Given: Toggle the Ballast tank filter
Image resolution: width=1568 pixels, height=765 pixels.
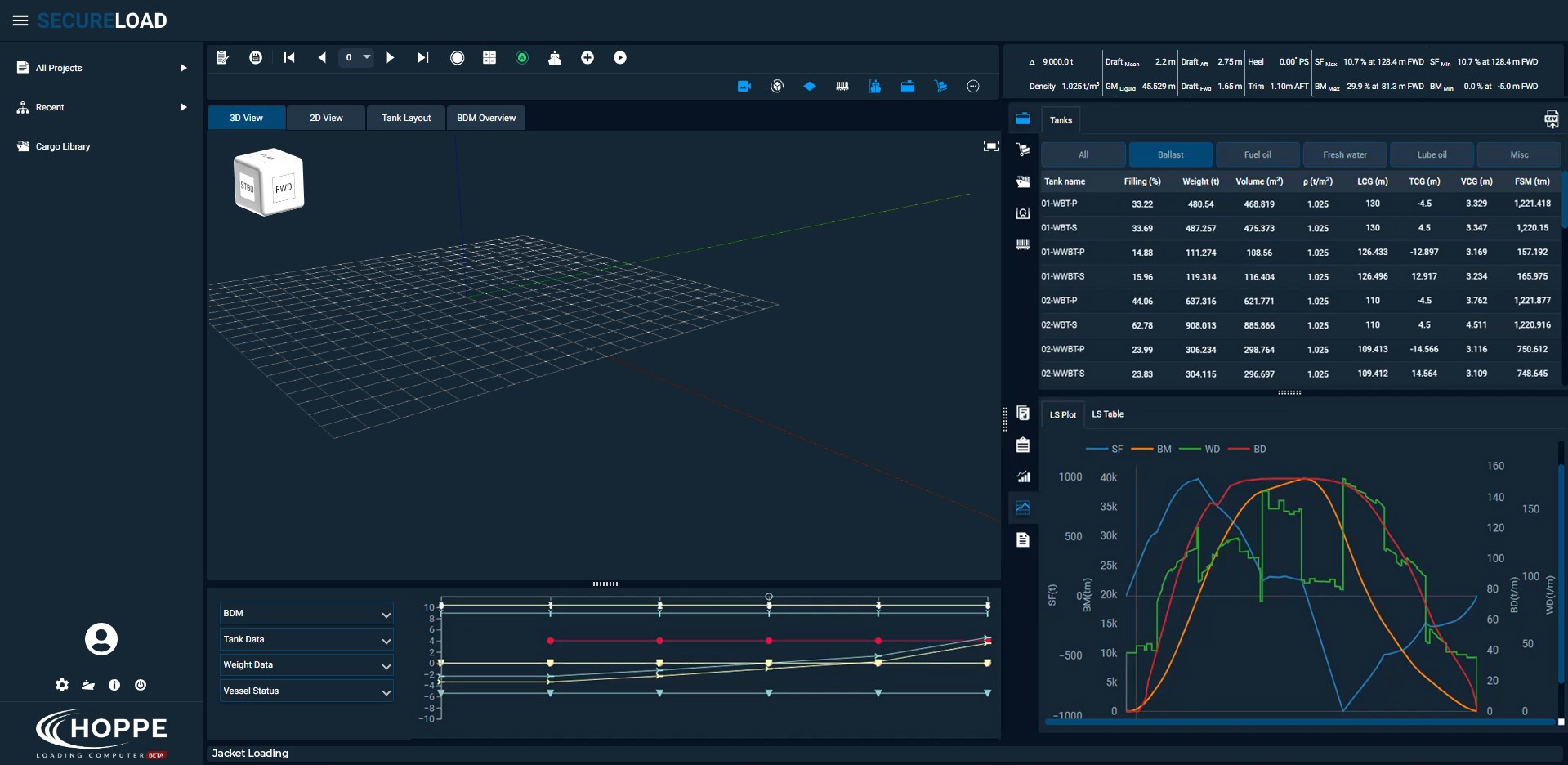Looking at the screenshot, I should pyautogui.click(x=1170, y=154).
